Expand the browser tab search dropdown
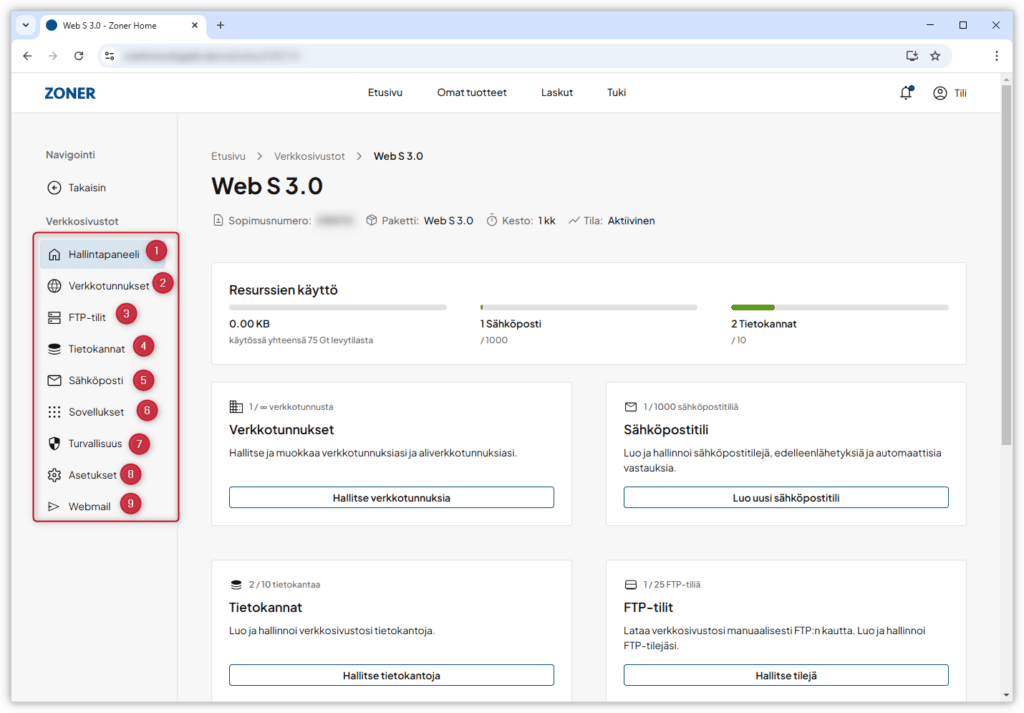The image size is (1024, 713). pyautogui.click(x=25, y=25)
